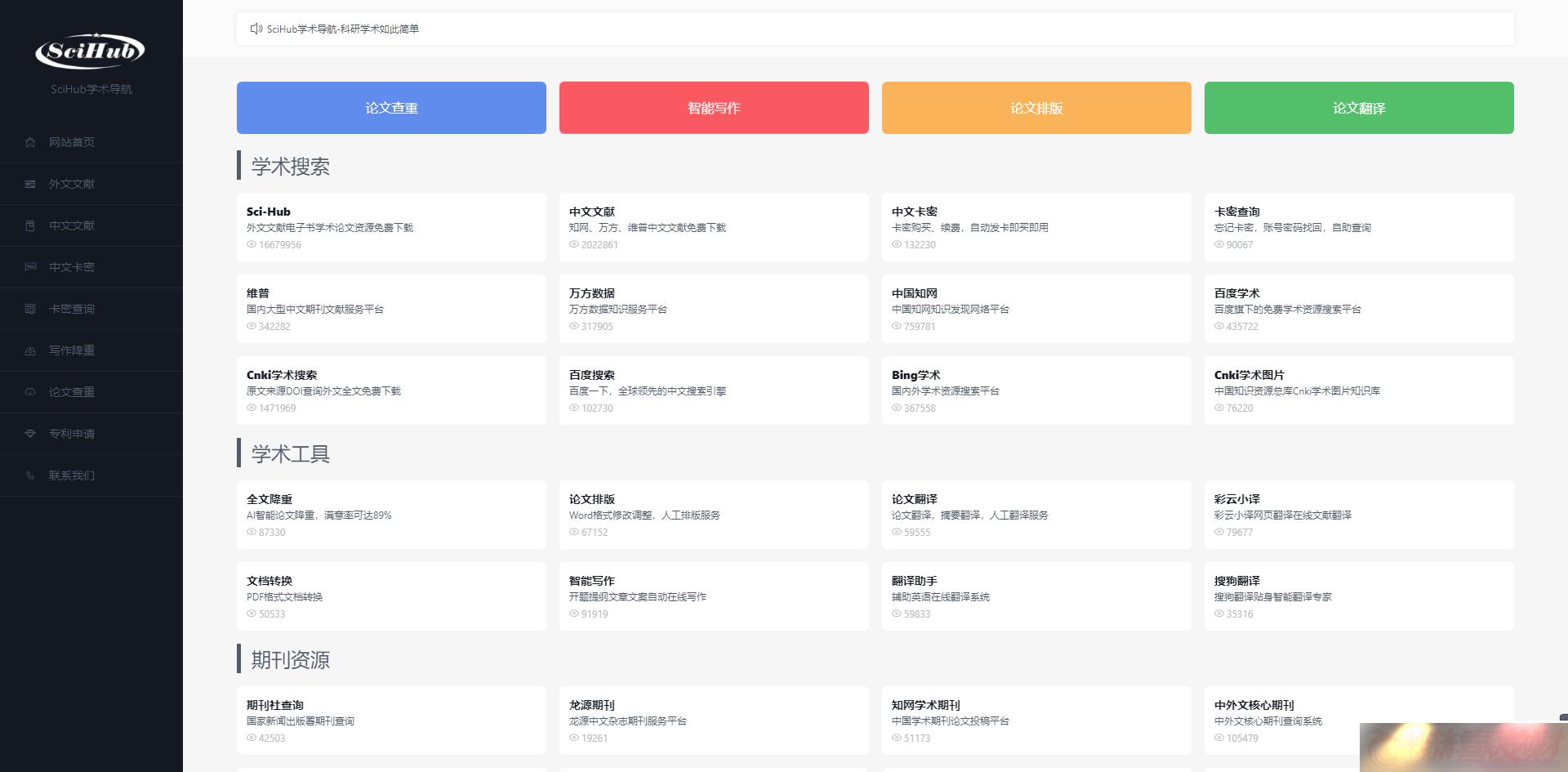Open the Bing学术 card
The image size is (1568, 772).
[x=1036, y=390]
